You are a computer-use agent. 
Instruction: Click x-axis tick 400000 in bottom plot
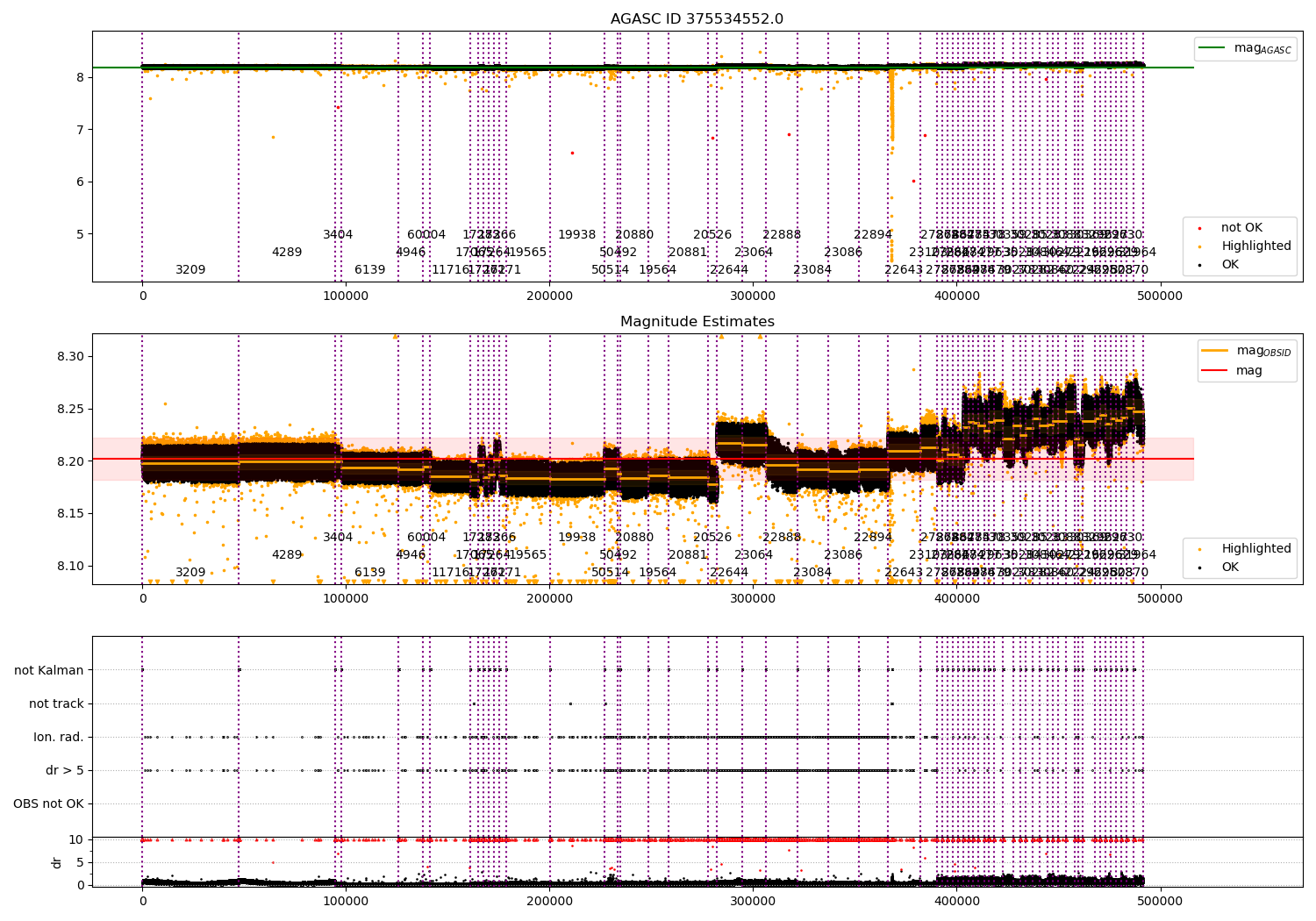click(957, 901)
